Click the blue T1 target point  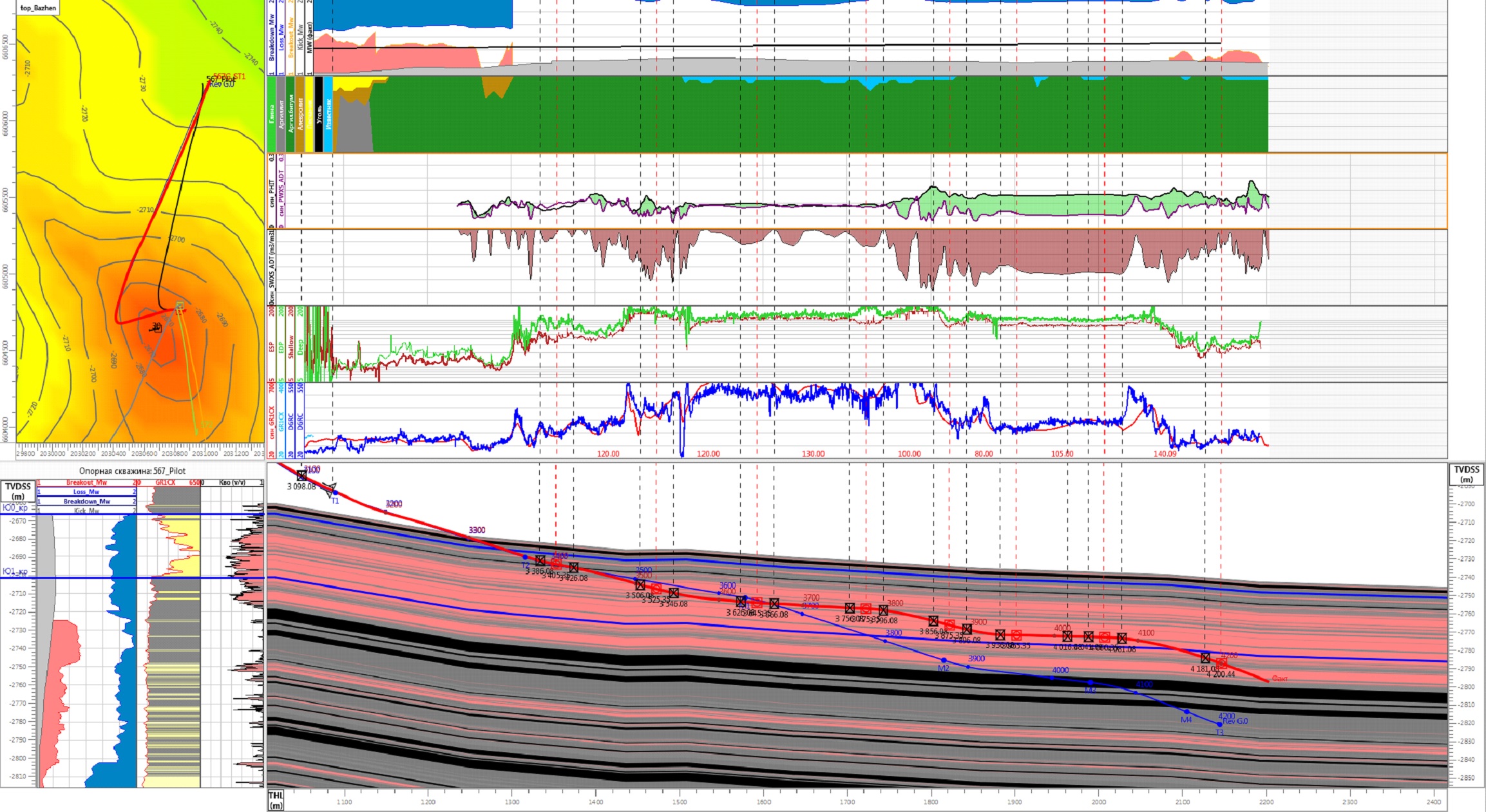[x=335, y=493]
